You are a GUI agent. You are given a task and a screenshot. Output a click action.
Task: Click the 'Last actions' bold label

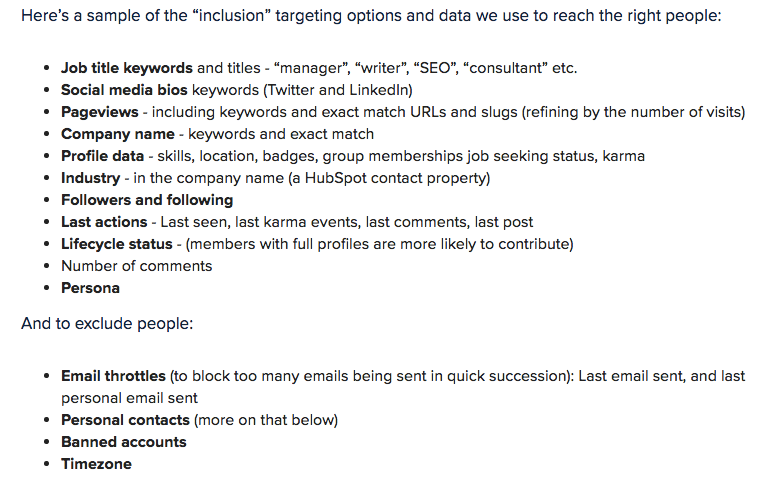point(104,222)
